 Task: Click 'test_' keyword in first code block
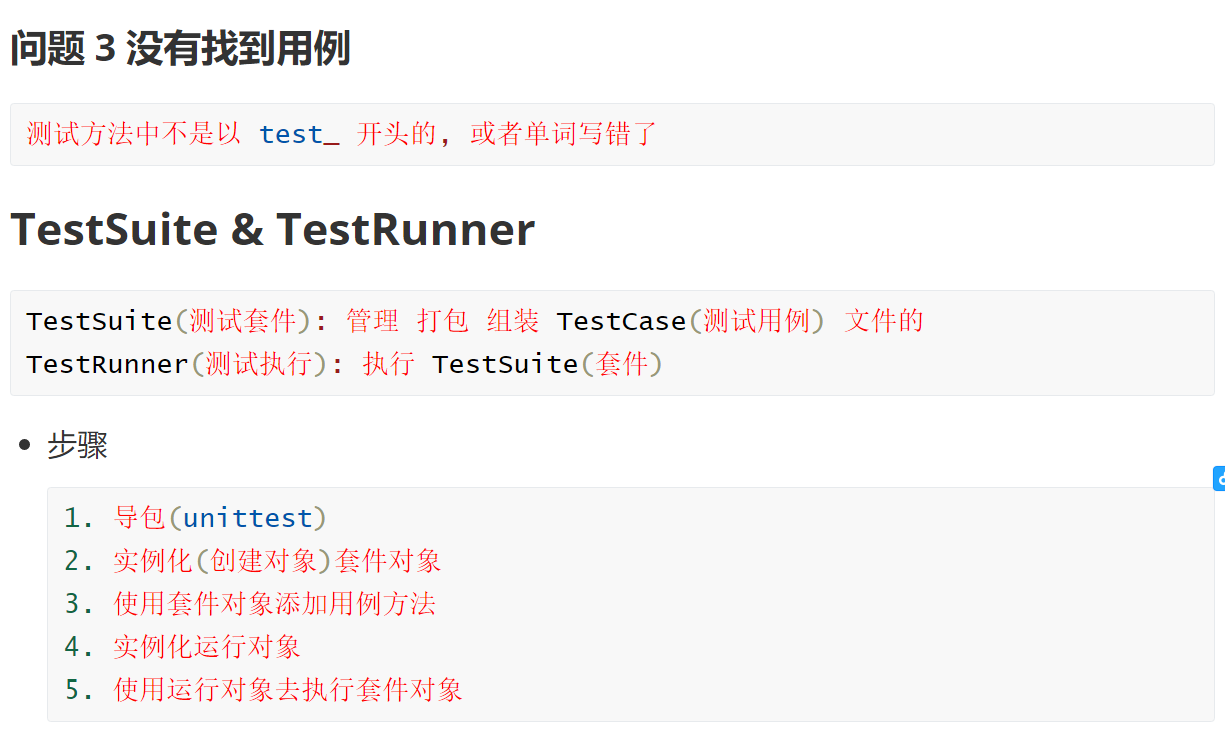298,134
